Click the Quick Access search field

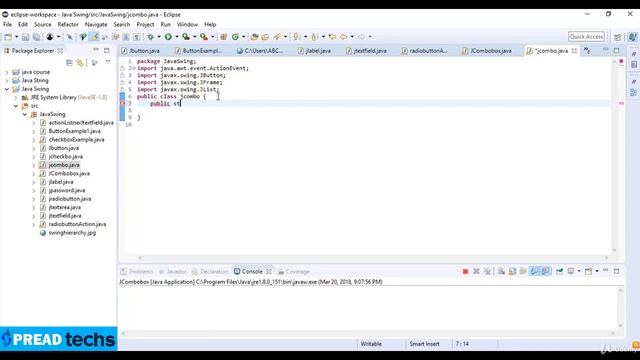pyautogui.click(x=586, y=37)
